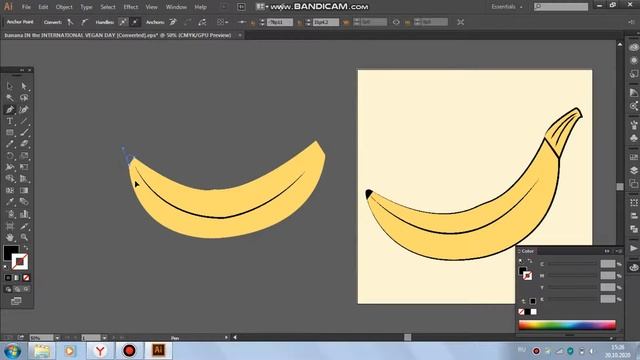
Task: Select the Zoom tool
Action: (24, 237)
